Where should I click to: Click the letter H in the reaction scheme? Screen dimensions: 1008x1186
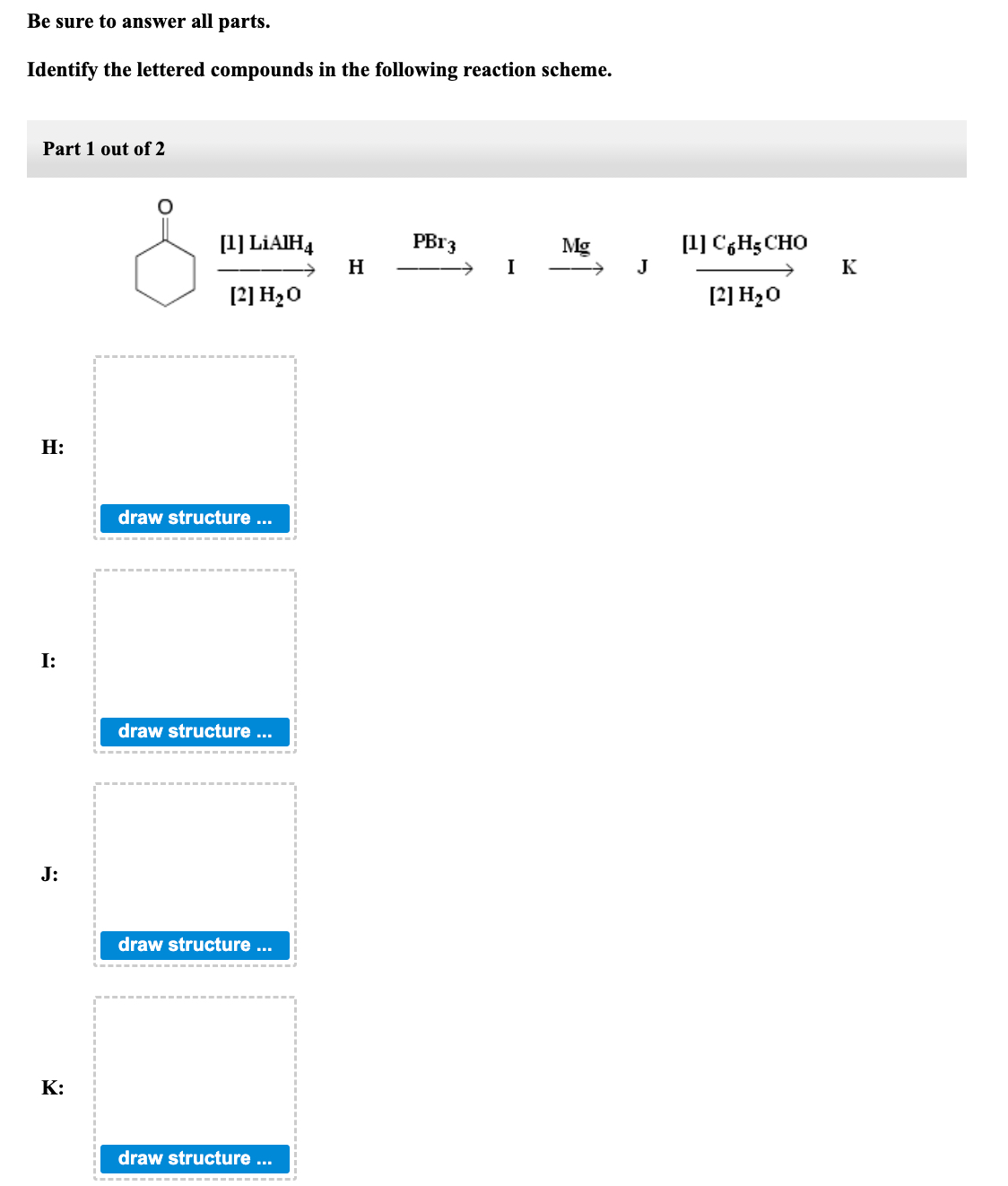[355, 266]
